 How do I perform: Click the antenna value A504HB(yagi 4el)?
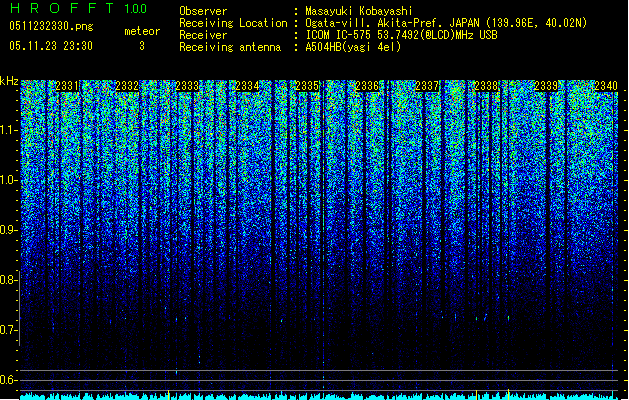click(353, 47)
